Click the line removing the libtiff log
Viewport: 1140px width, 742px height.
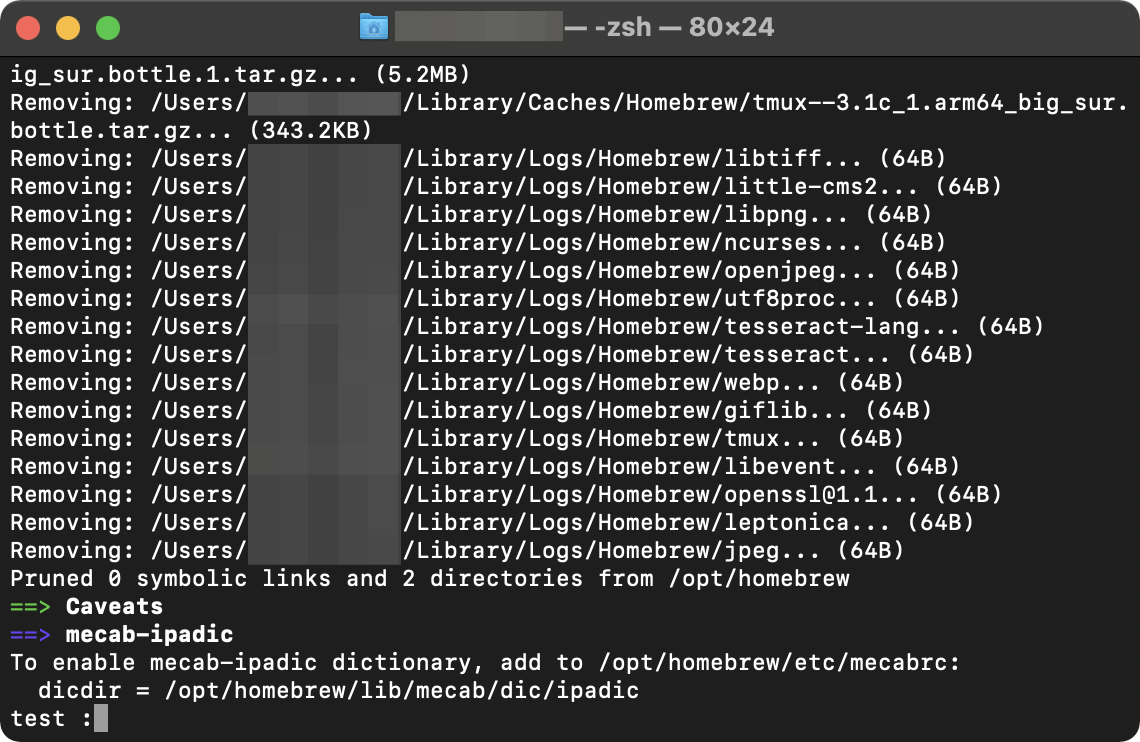(478, 159)
